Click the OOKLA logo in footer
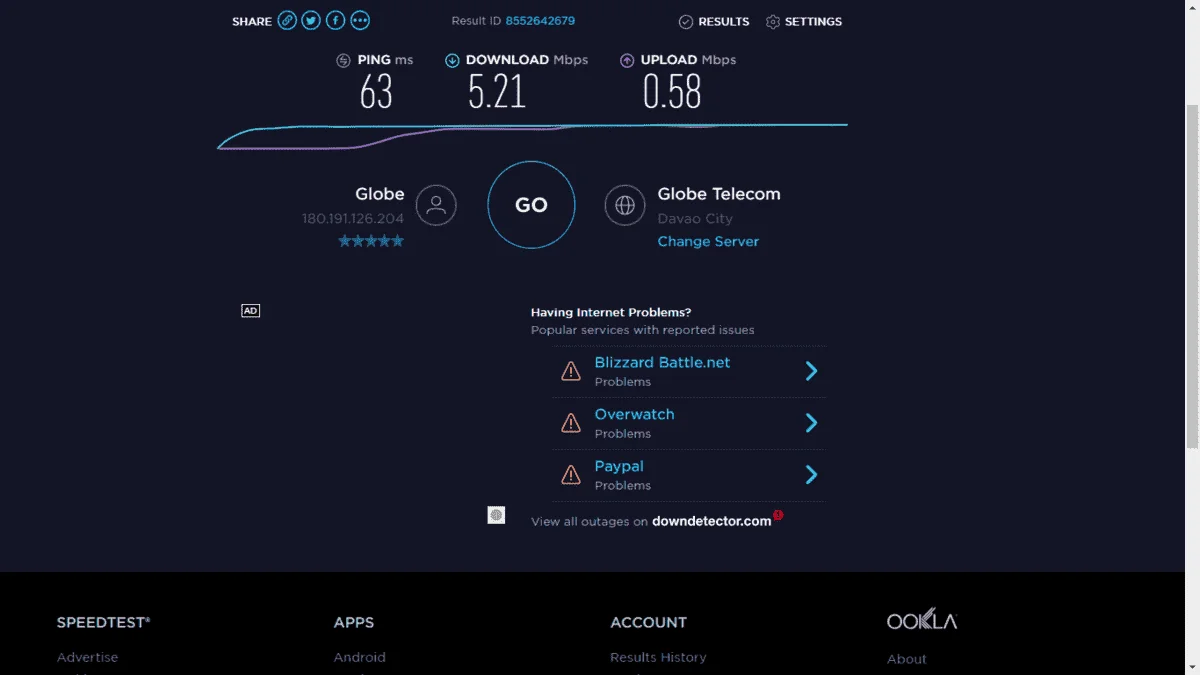 (922, 620)
